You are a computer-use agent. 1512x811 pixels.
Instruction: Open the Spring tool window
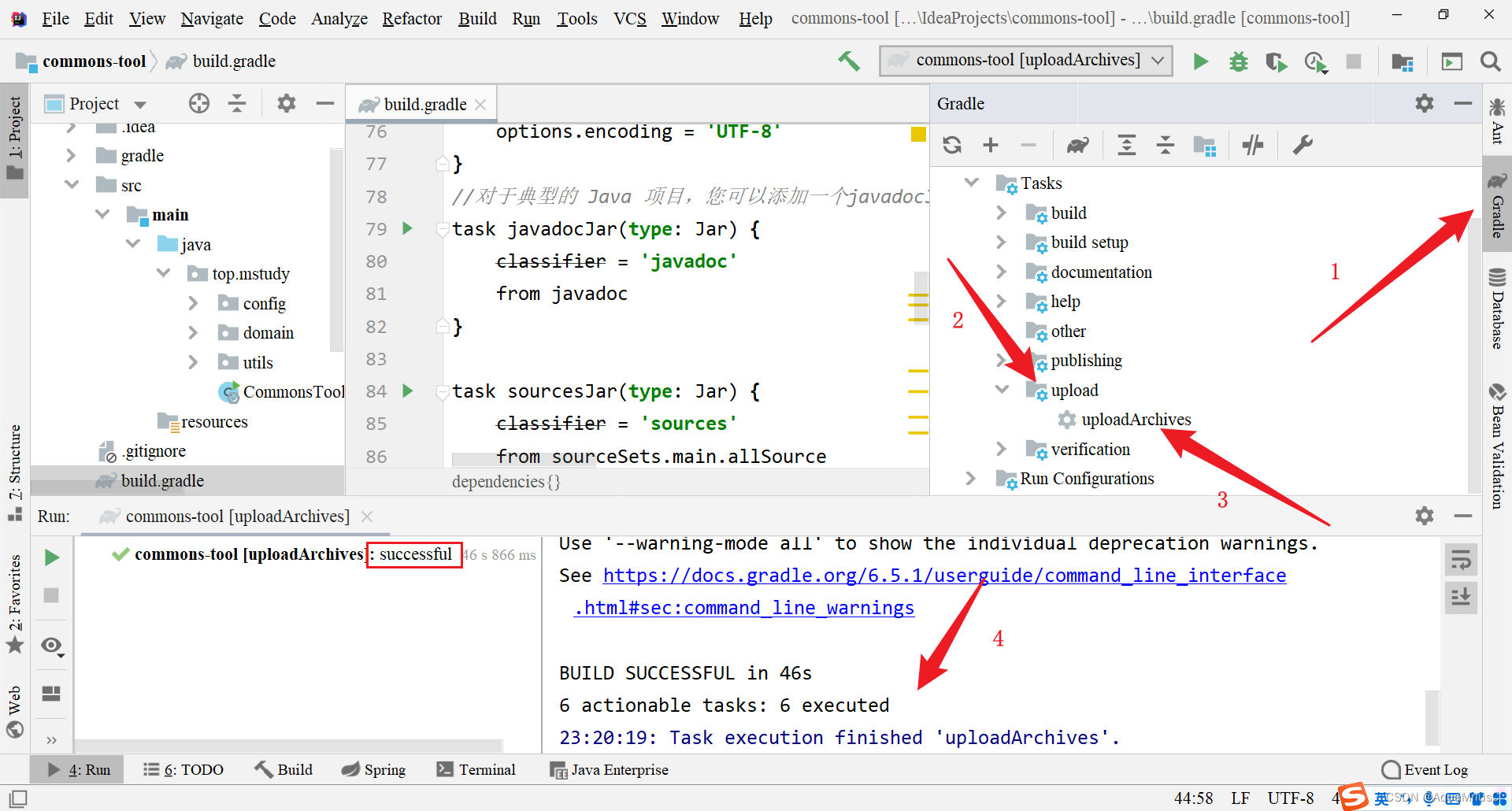pos(373,769)
